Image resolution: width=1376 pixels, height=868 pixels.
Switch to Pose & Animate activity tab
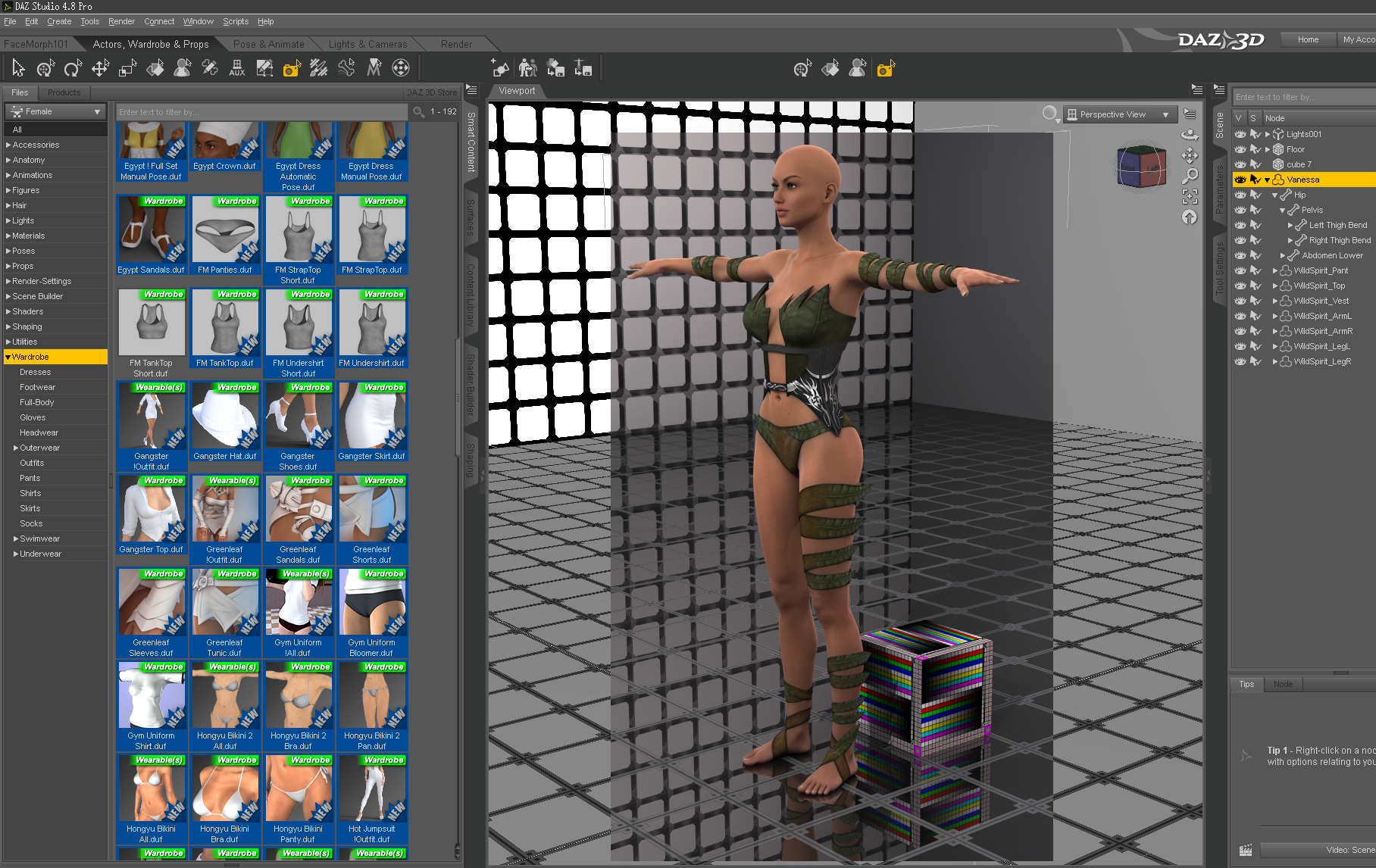pyautogui.click(x=269, y=44)
